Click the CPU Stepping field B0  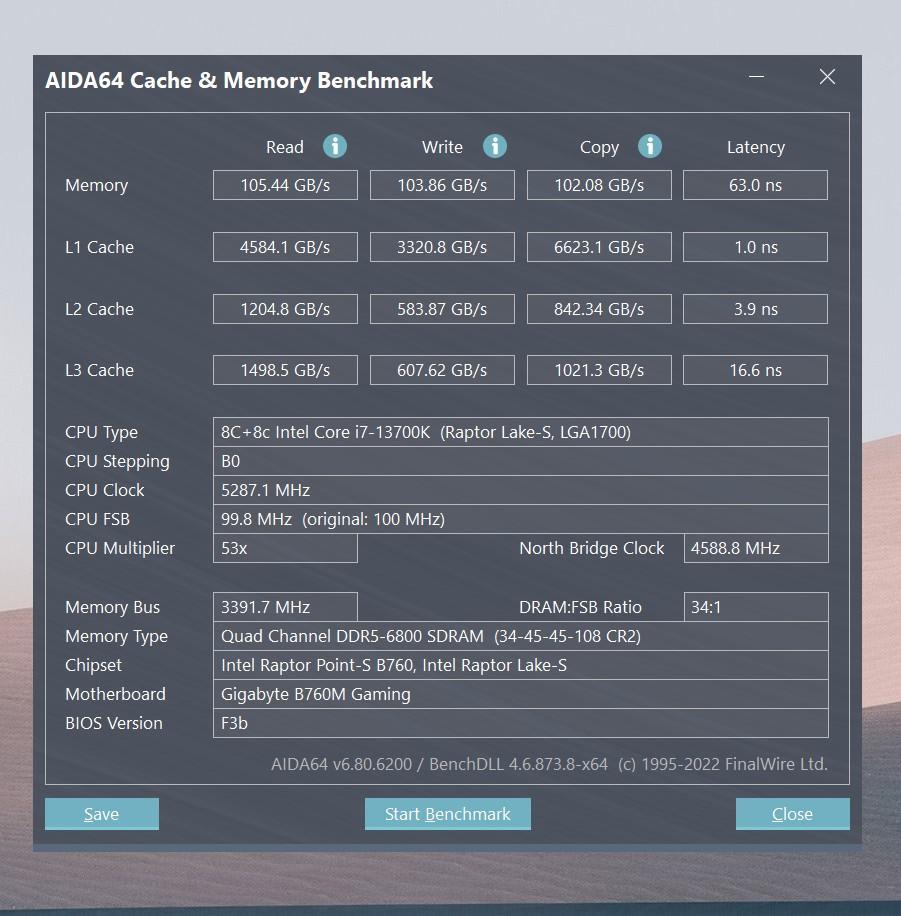coord(521,462)
